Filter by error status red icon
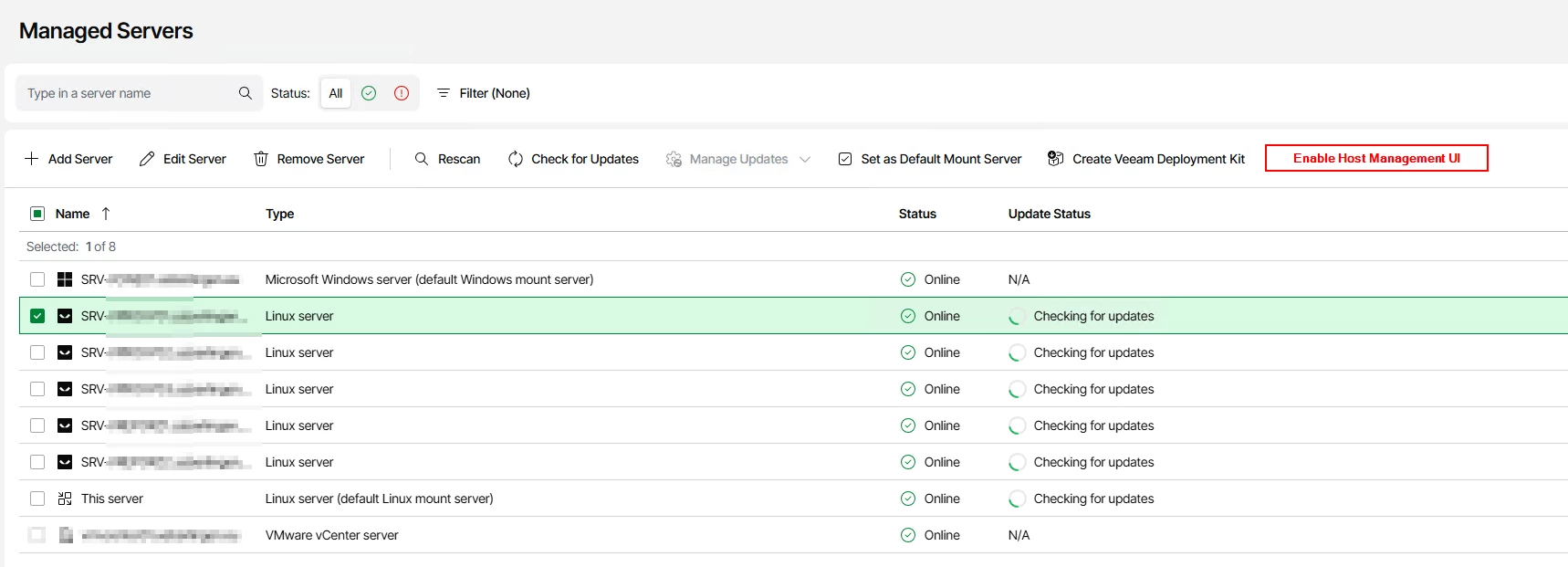Screen dimensions: 1568x567 [402, 93]
